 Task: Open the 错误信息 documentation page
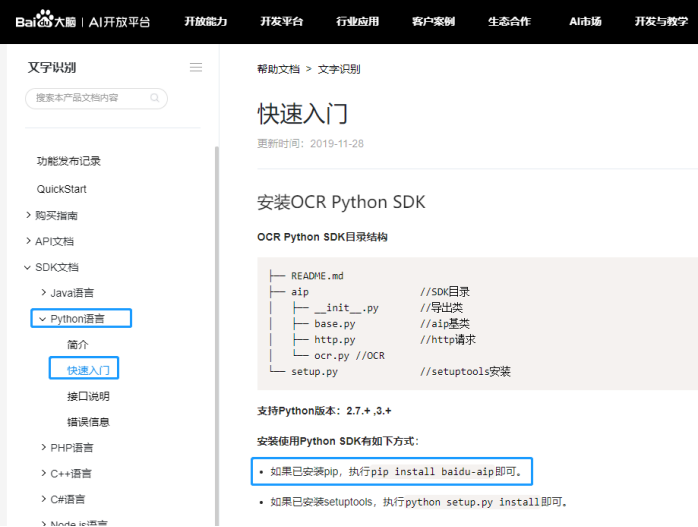point(88,422)
